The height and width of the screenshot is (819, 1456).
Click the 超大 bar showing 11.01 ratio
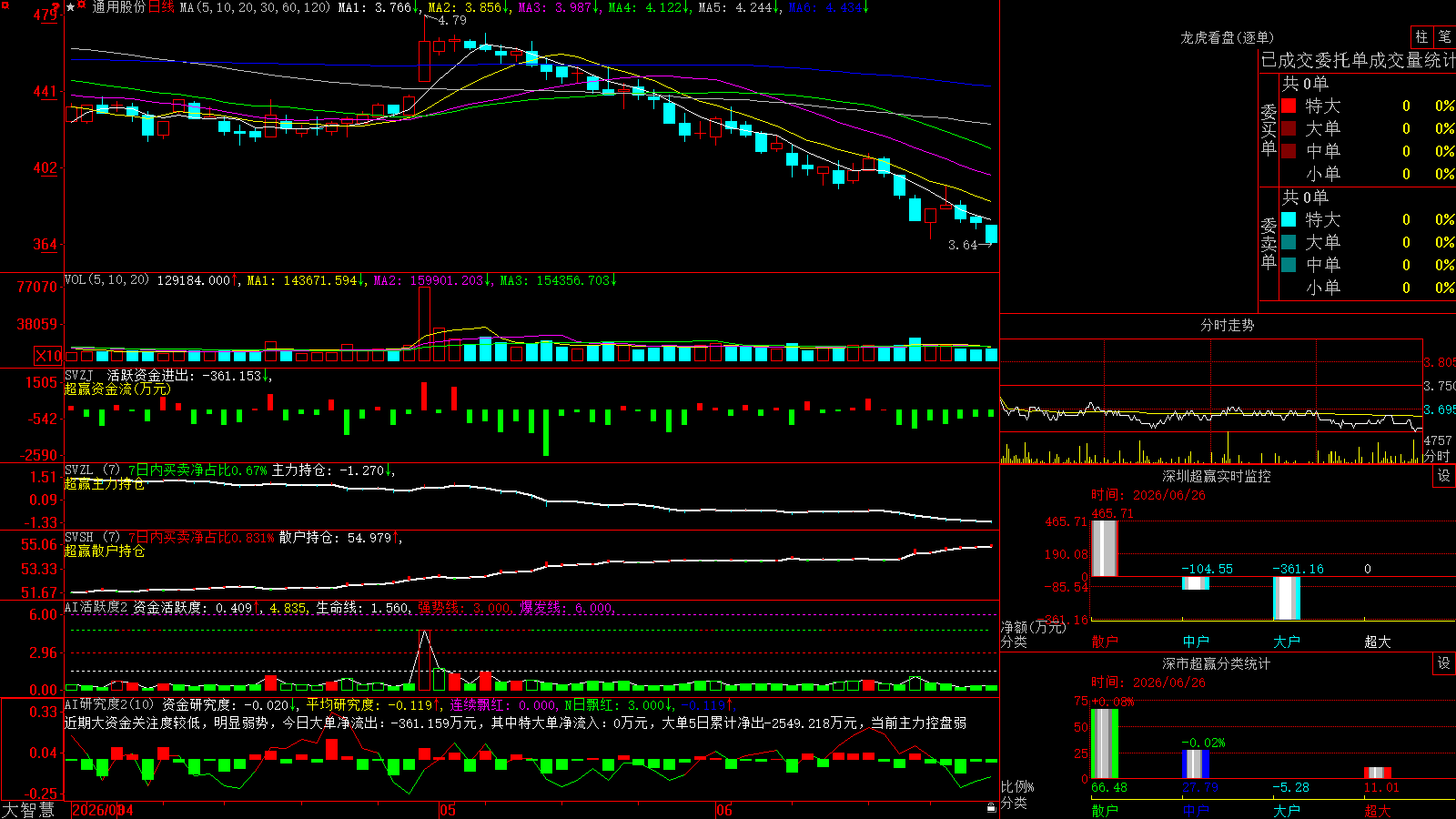coord(1378,773)
